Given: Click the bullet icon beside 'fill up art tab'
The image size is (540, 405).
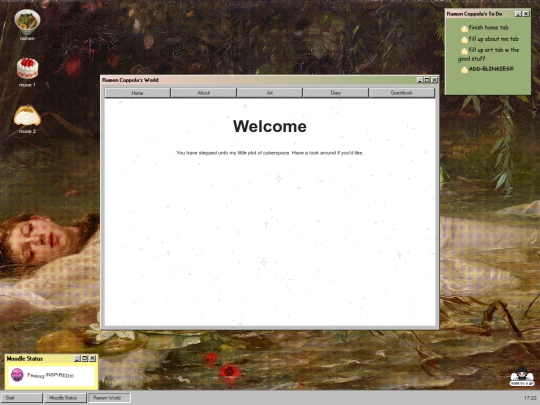Looking at the screenshot, I should click(464, 51).
